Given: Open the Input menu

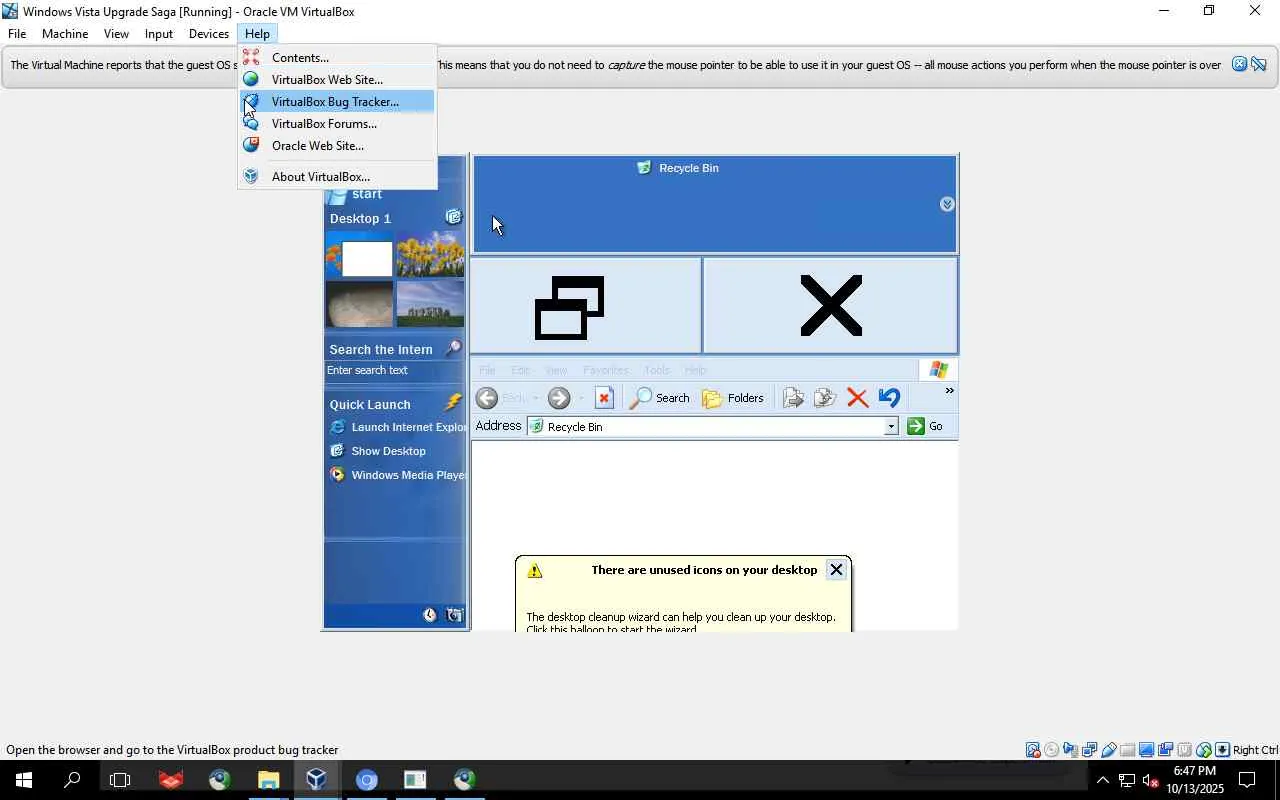Looking at the screenshot, I should coord(159,34).
